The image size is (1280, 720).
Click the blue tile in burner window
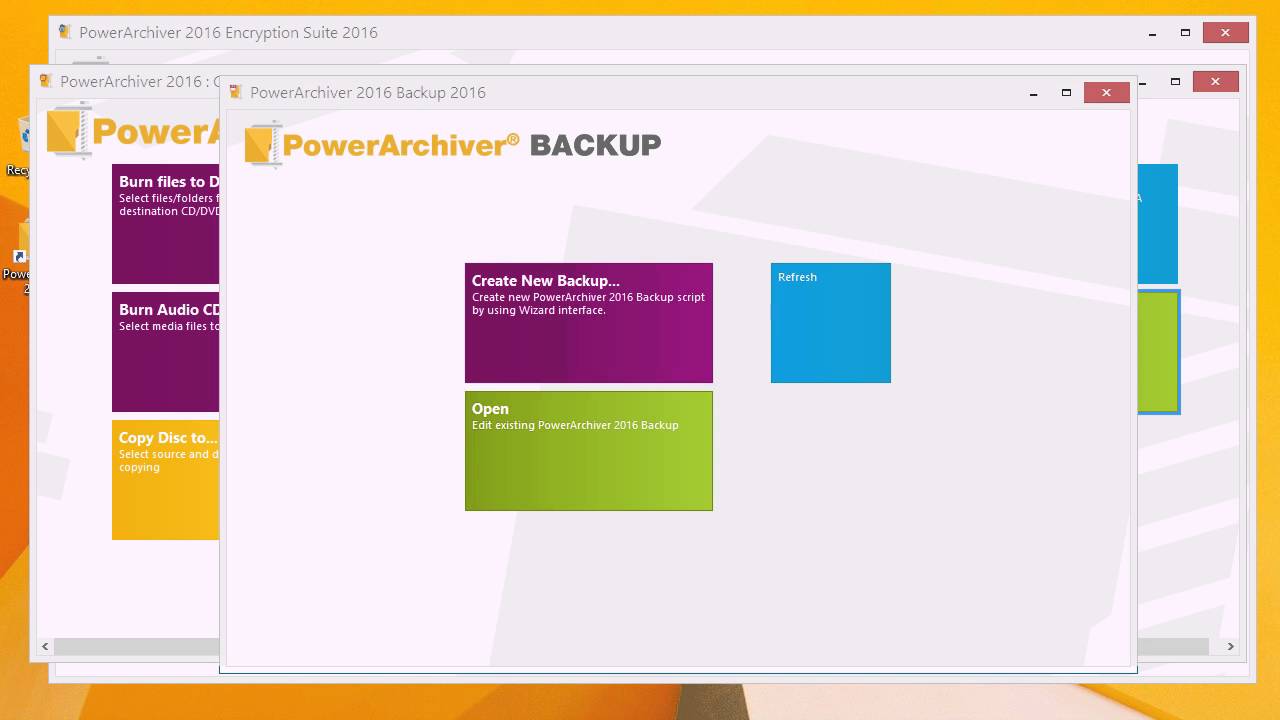1158,224
